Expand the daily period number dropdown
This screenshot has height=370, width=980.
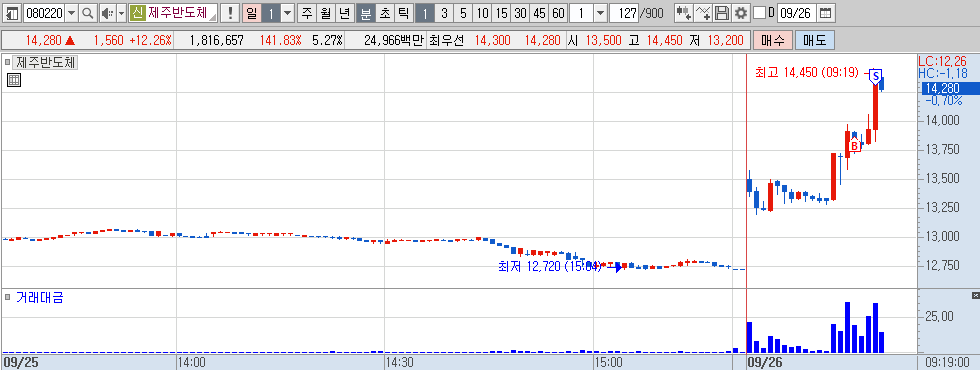[288, 12]
